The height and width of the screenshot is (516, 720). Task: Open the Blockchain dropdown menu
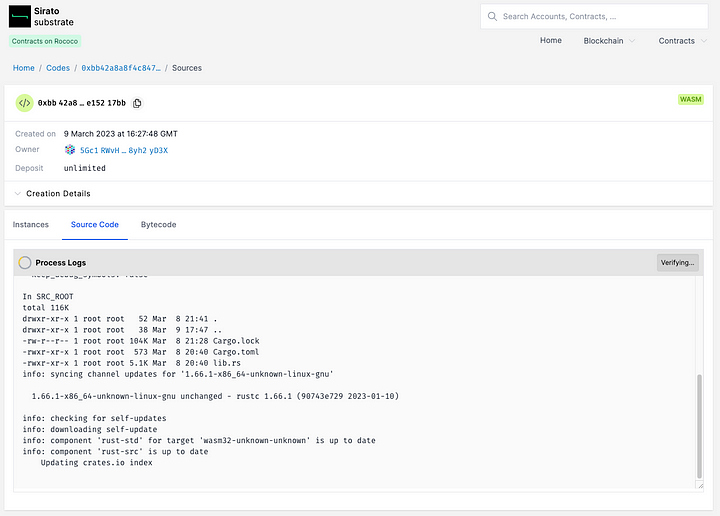pyautogui.click(x=608, y=41)
